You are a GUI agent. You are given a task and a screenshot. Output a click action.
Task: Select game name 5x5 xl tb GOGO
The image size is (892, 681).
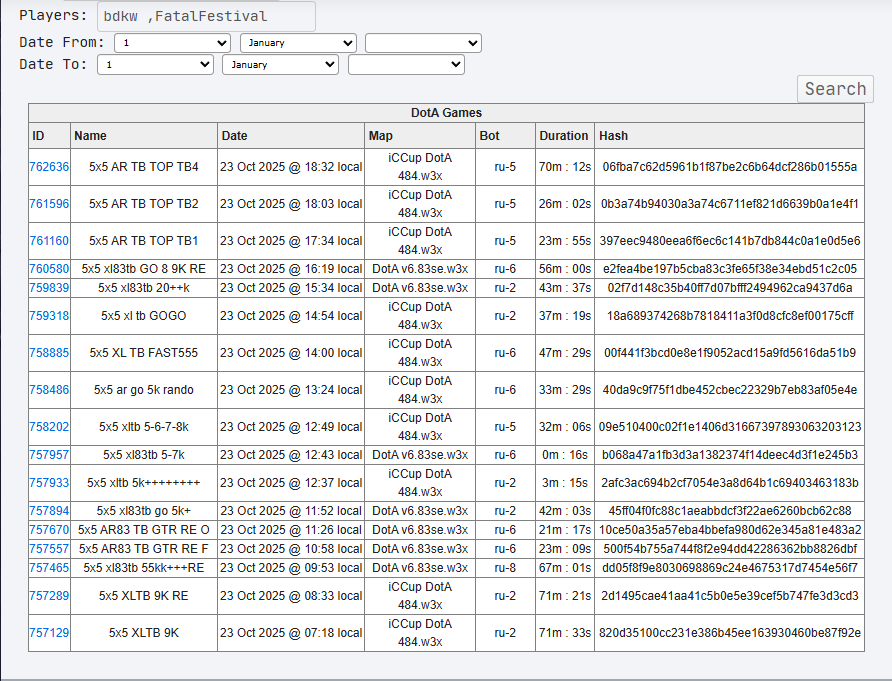click(x=144, y=316)
